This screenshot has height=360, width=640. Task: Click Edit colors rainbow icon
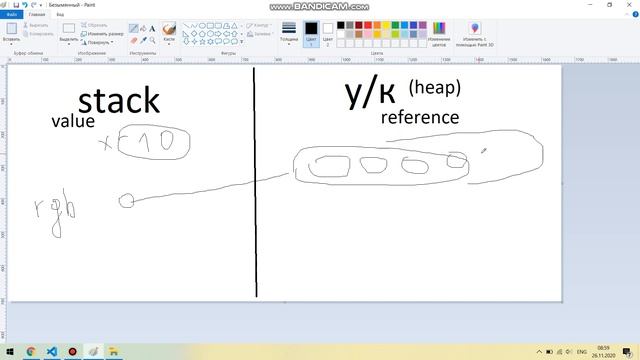pos(439,28)
